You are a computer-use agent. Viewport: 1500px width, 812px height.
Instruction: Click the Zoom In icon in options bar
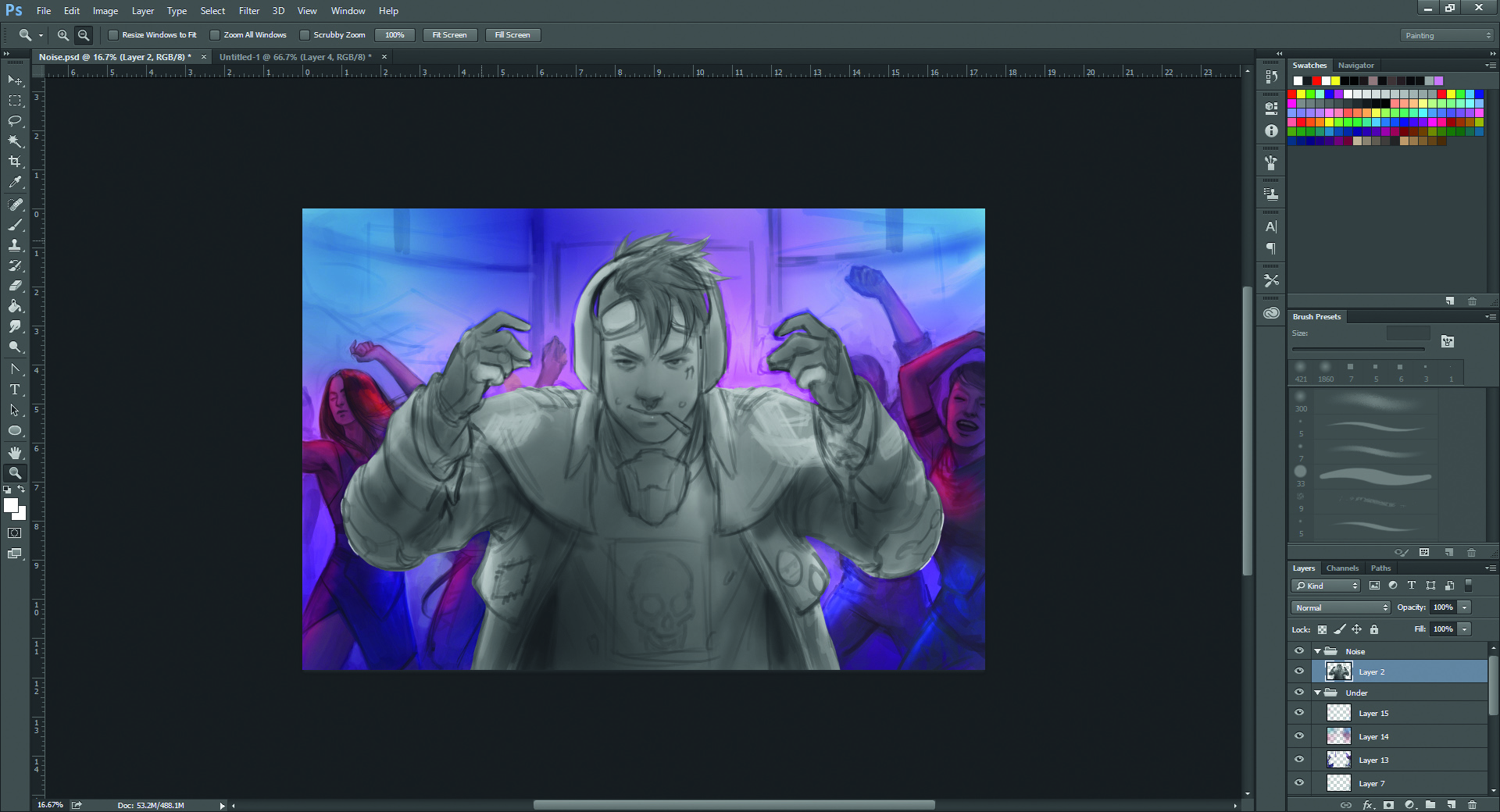[63, 35]
